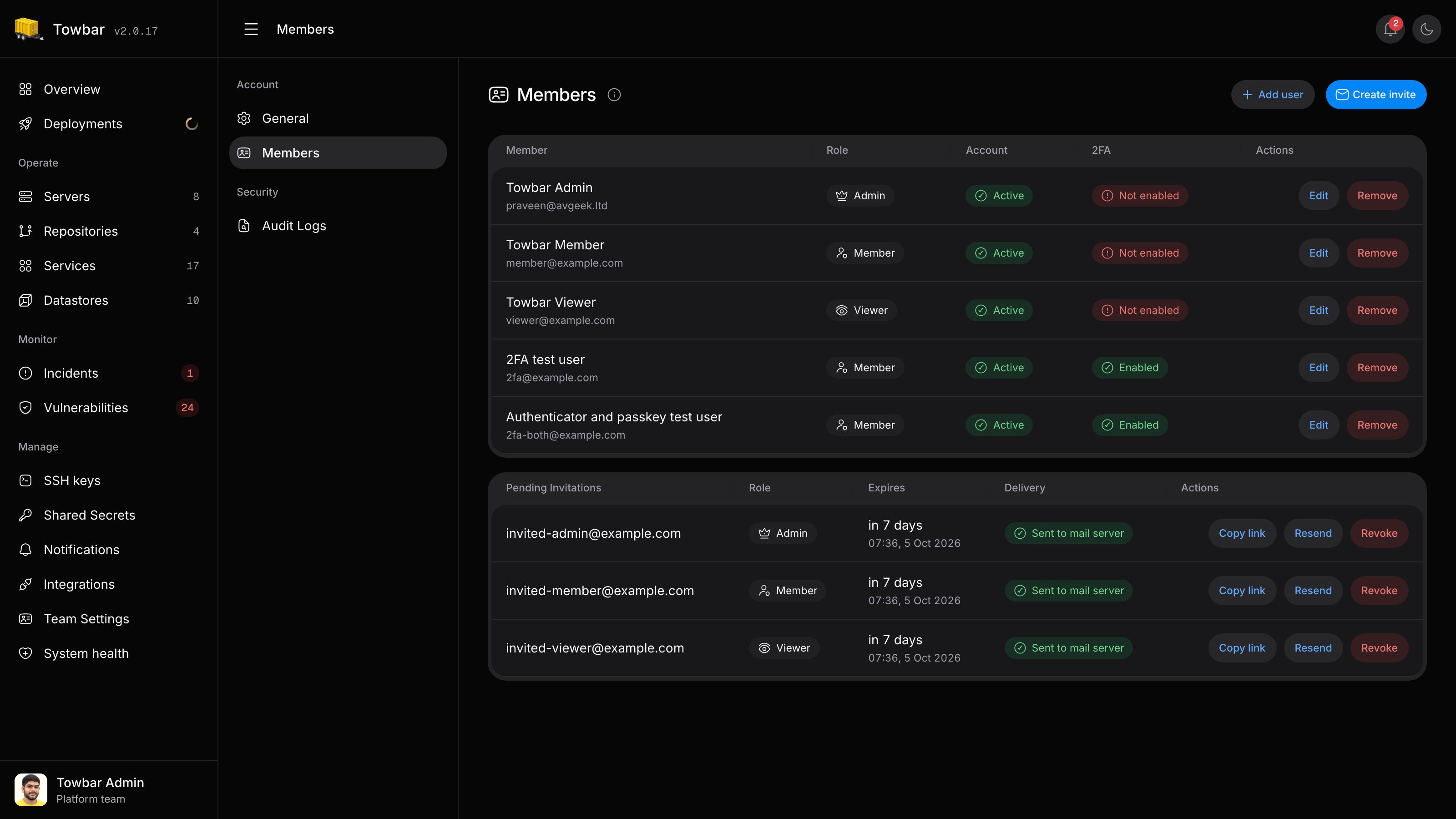
Task: Toggle the hamburger sidebar menu icon
Action: 251,30
